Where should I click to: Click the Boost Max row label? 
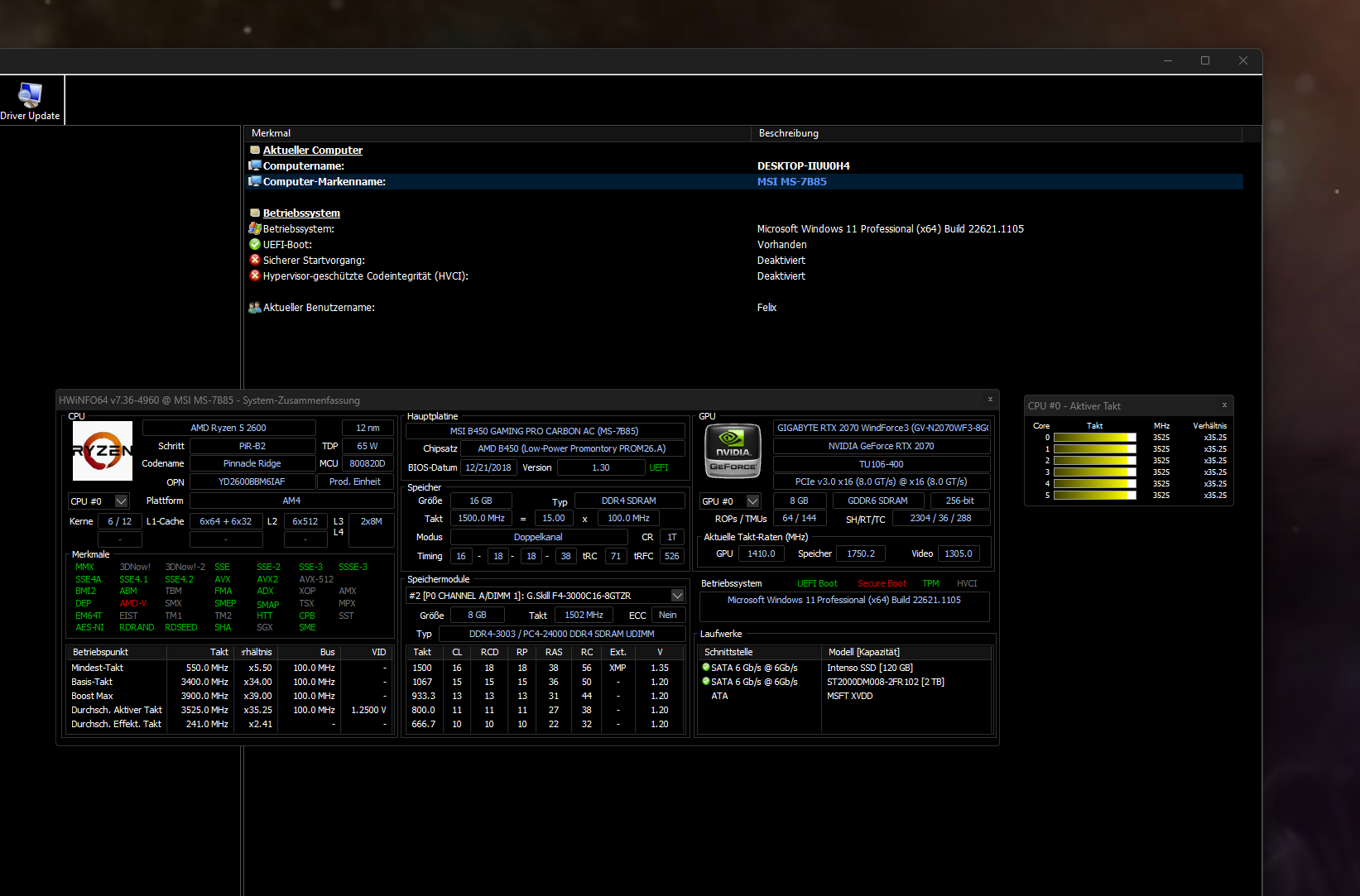(92, 696)
